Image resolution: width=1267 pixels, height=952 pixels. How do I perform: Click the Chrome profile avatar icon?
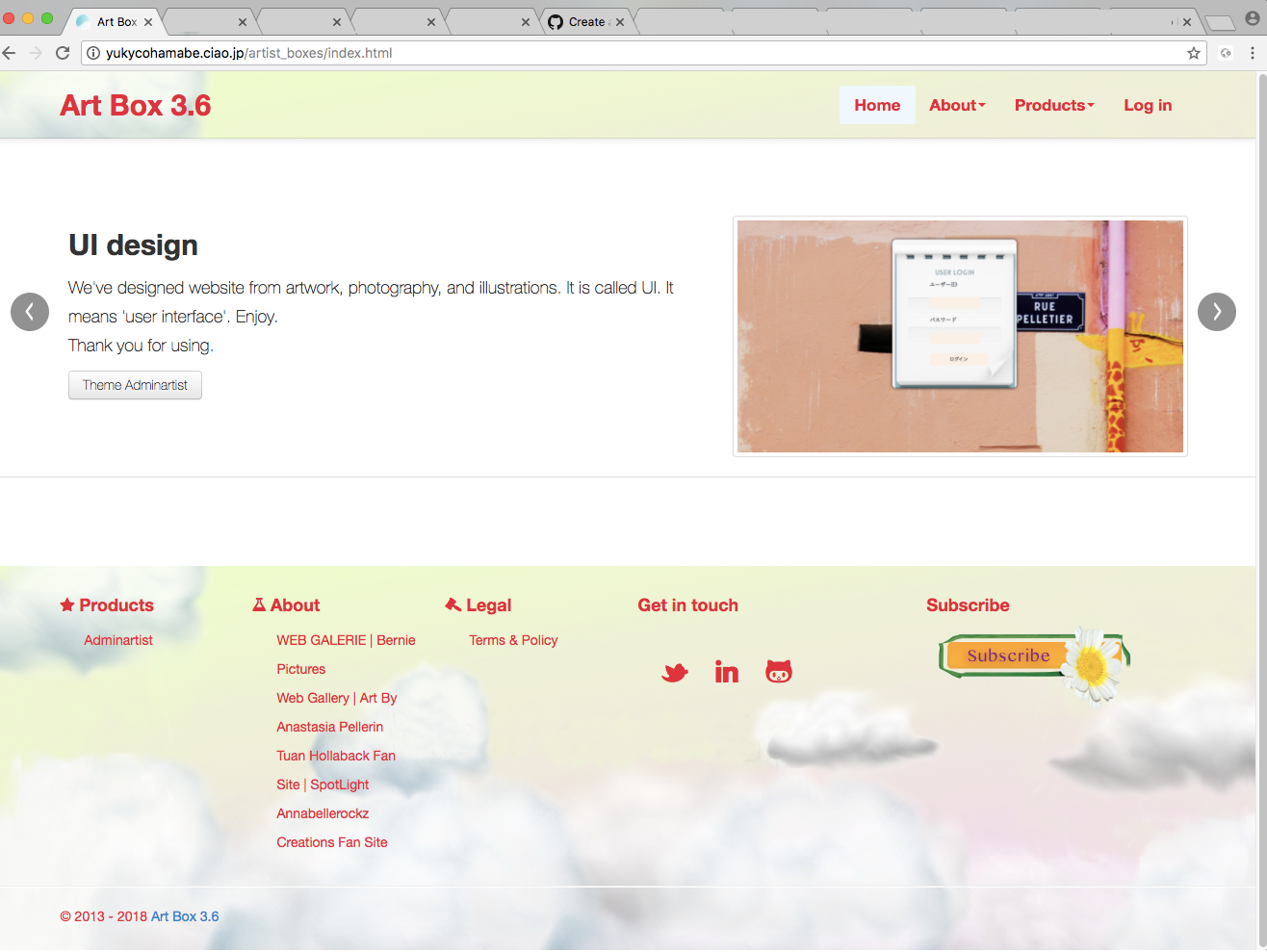[1253, 18]
